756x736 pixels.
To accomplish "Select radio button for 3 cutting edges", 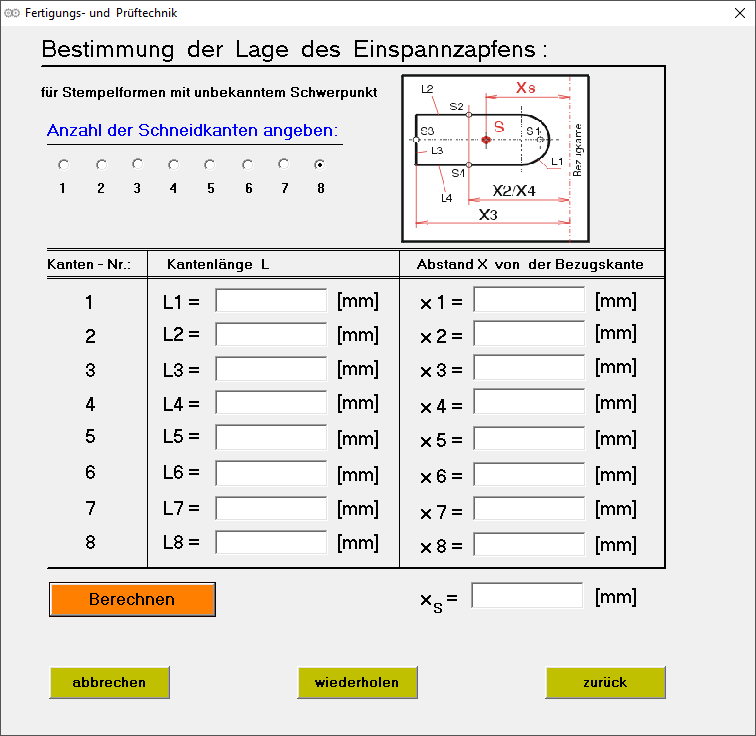I will click(137, 164).
